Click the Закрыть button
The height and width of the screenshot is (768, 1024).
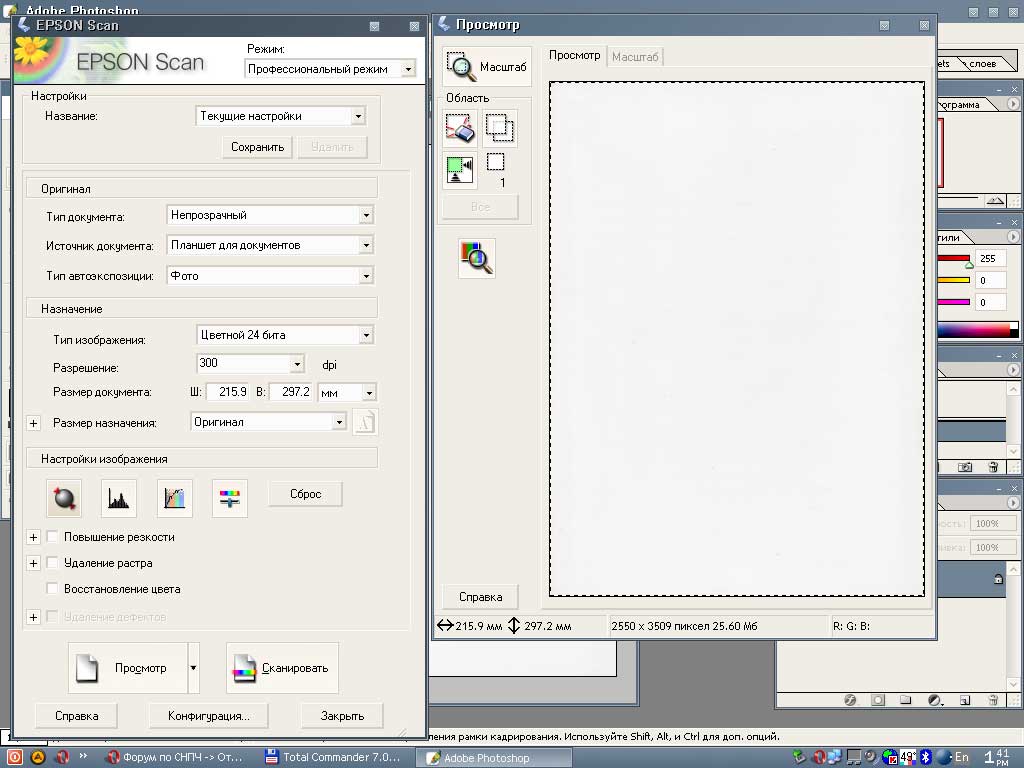coord(342,716)
